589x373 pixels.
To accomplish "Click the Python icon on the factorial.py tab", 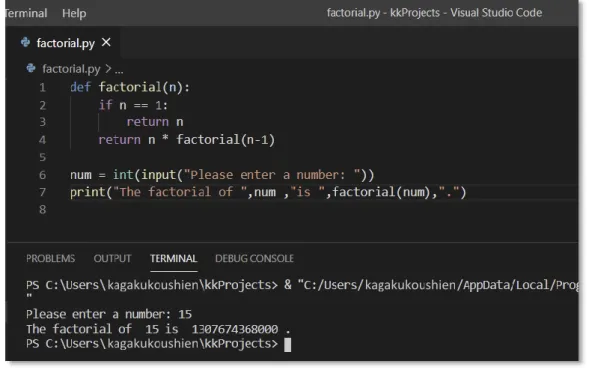I will (x=26, y=42).
